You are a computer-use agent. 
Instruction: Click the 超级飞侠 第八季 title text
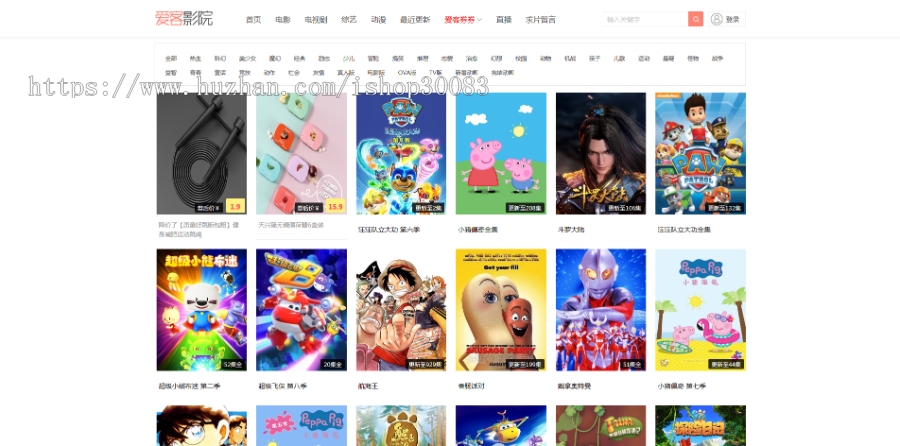click(x=285, y=386)
